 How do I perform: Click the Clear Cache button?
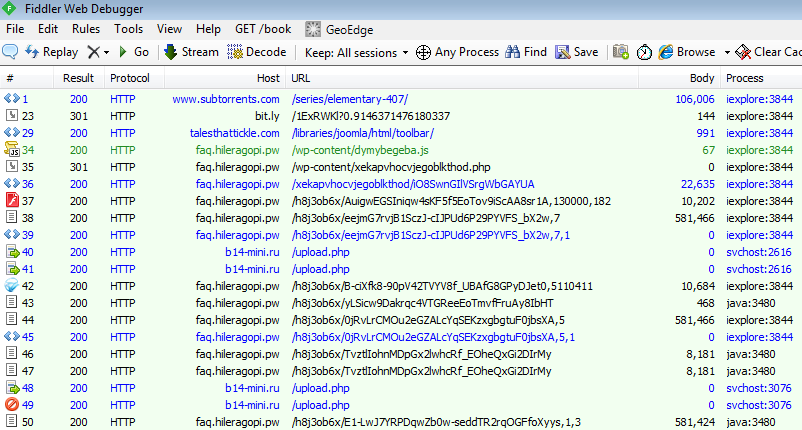tap(768, 52)
